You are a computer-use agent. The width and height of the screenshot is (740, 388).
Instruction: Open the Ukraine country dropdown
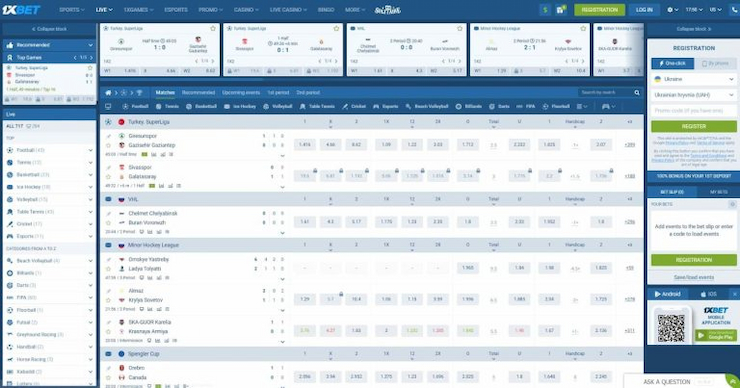coord(694,79)
